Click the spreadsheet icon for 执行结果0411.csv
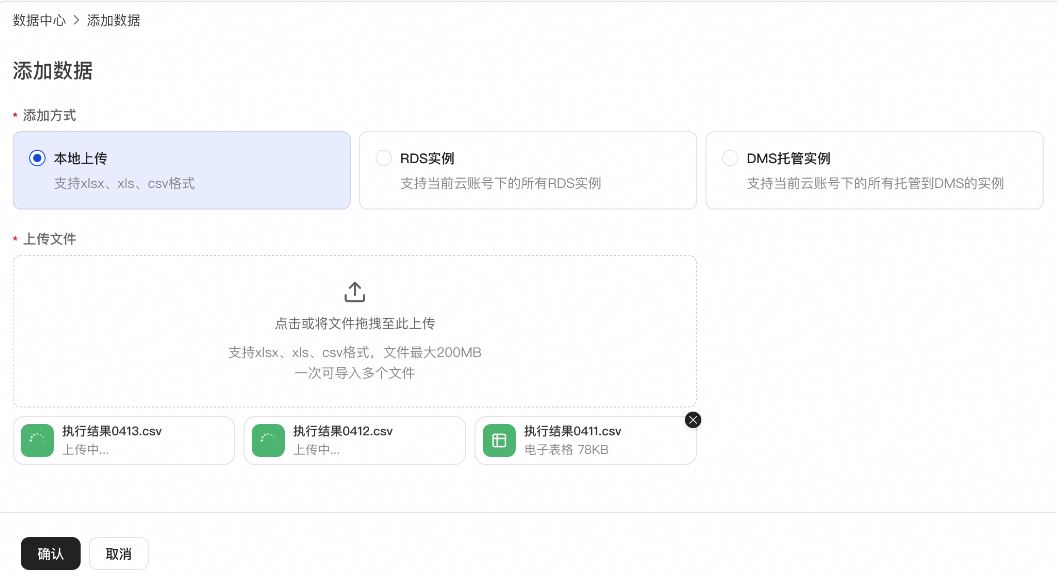The height and width of the screenshot is (576, 1057). click(x=500, y=440)
